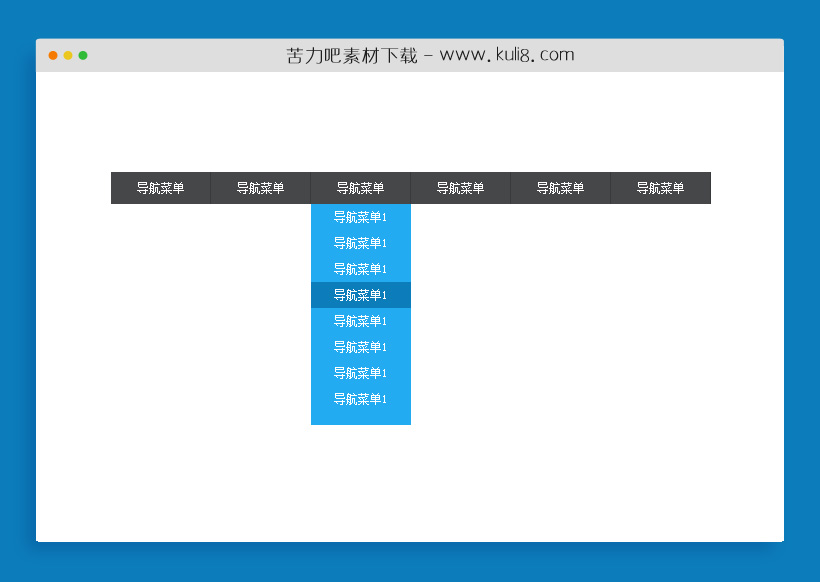Click the orange dot in window header
Image resolution: width=820 pixels, height=582 pixels.
[x=53, y=55]
